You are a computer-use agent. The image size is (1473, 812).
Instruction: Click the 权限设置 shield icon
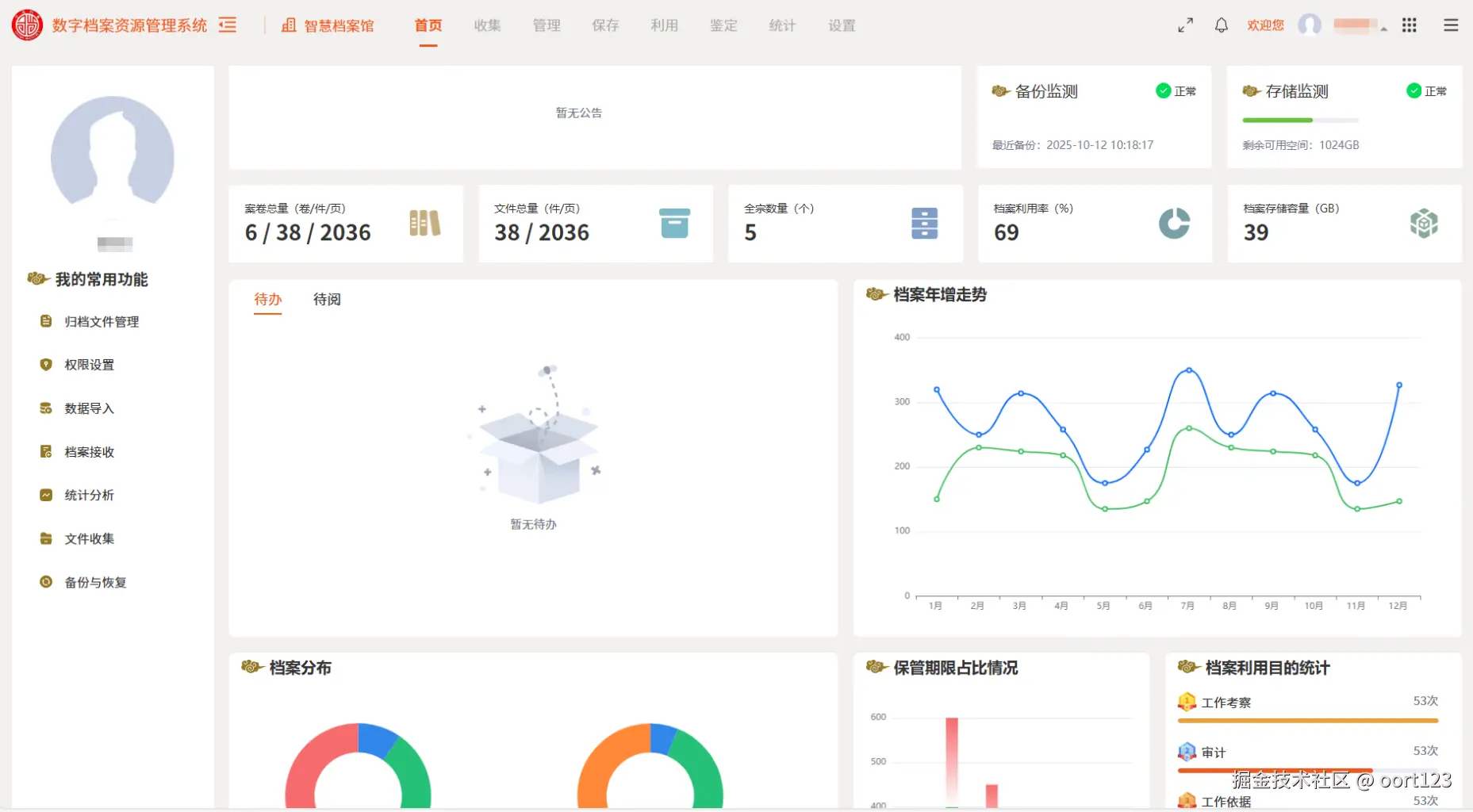tap(46, 365)
